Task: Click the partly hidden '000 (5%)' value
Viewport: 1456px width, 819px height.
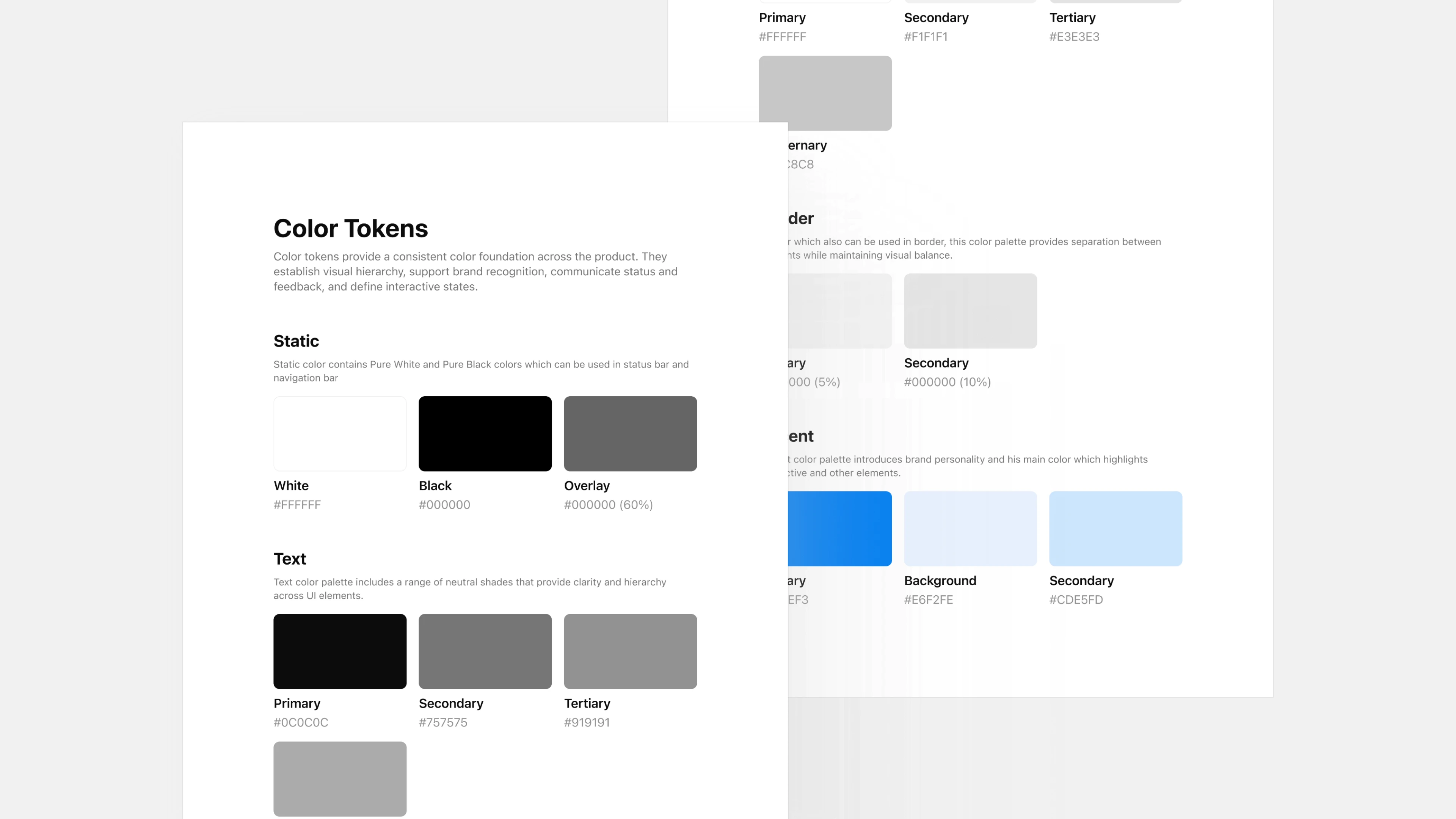Action: 814,382
